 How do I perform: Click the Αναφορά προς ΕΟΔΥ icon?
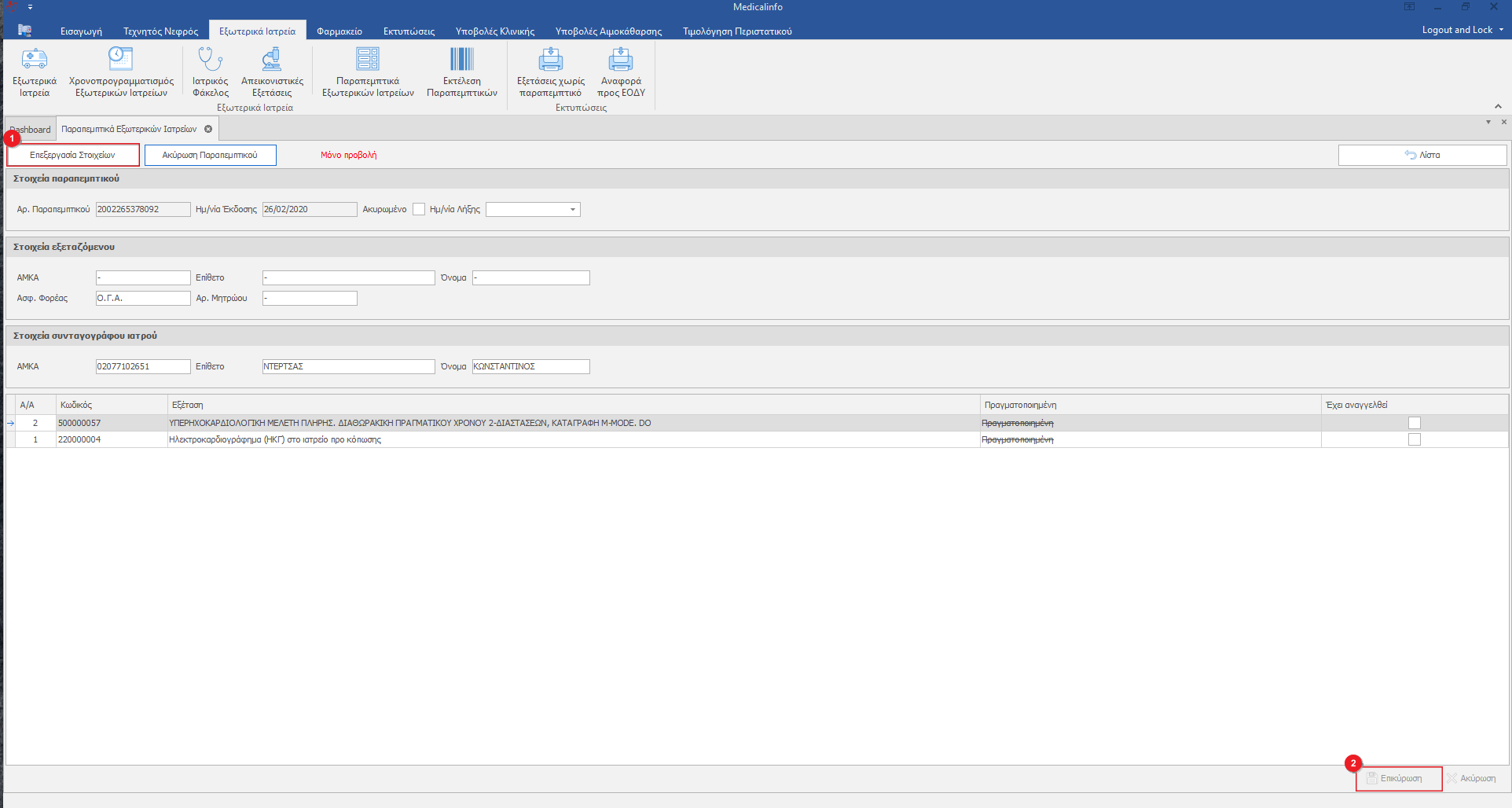tap(621, 61)
